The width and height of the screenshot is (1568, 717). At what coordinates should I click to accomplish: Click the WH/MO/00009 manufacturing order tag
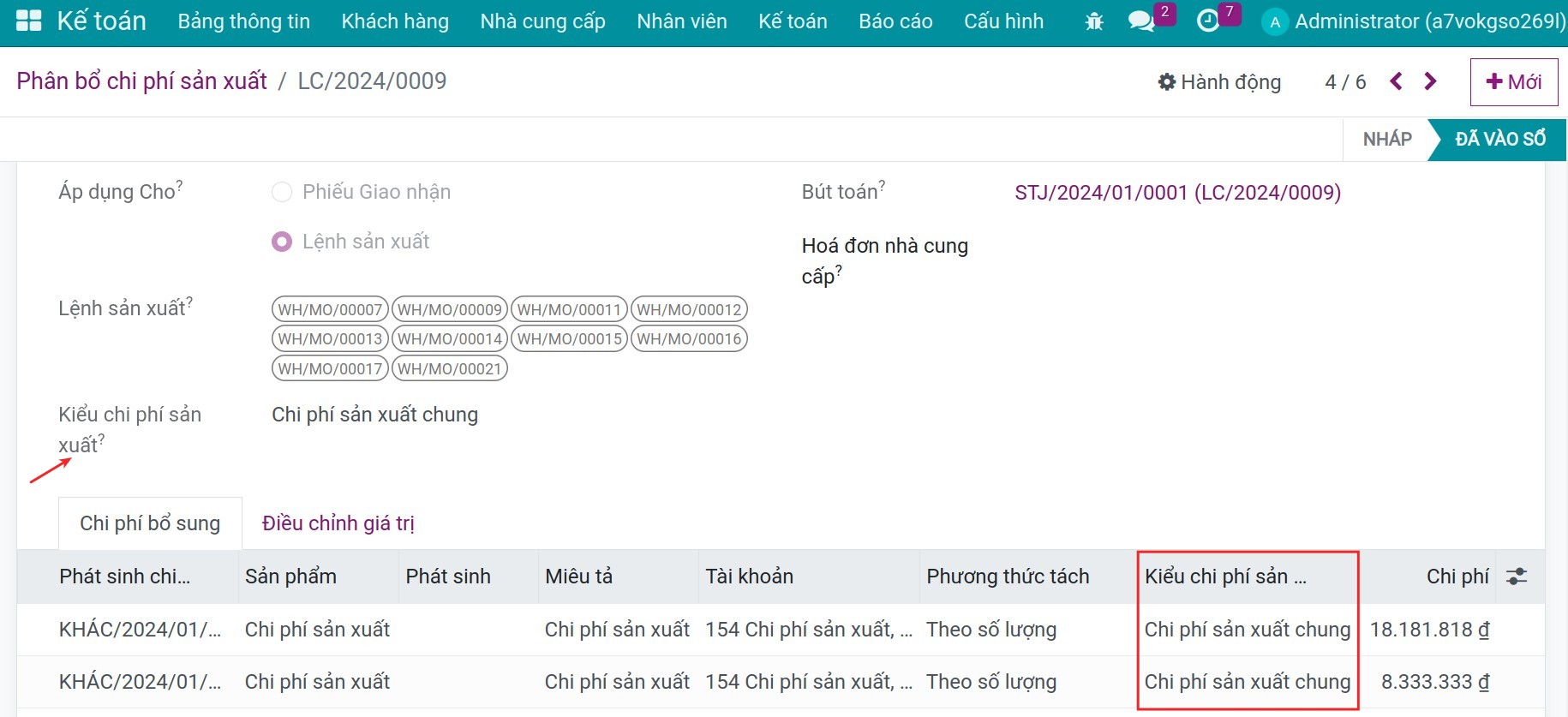[x=450, y=309]
